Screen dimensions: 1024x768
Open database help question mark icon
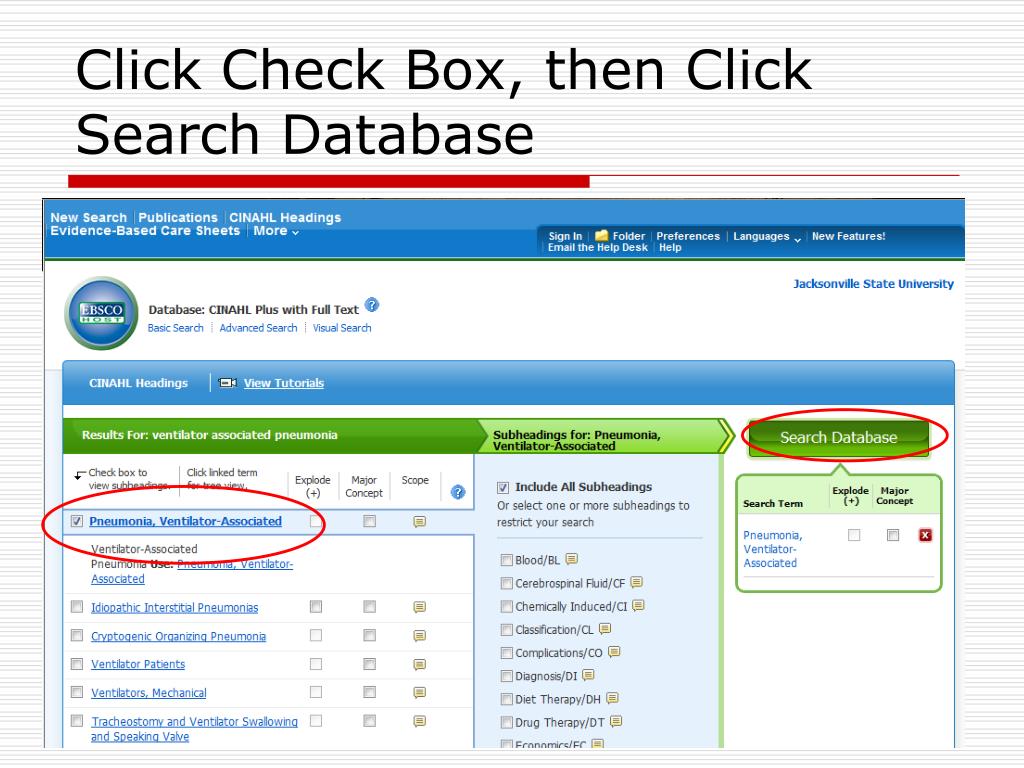pos(372,305)
